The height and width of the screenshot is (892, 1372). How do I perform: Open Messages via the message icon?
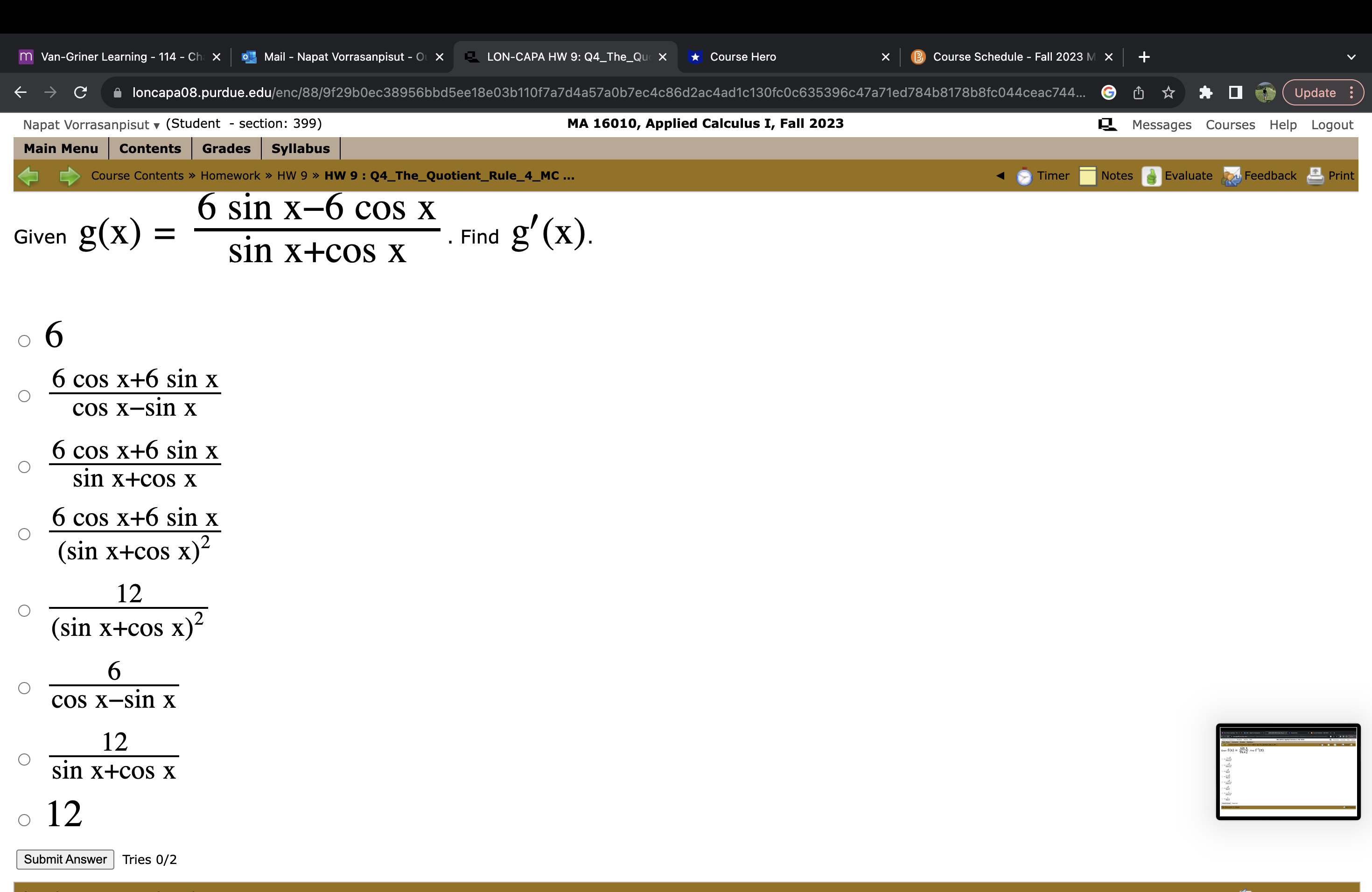click(x=1106, y=124)
